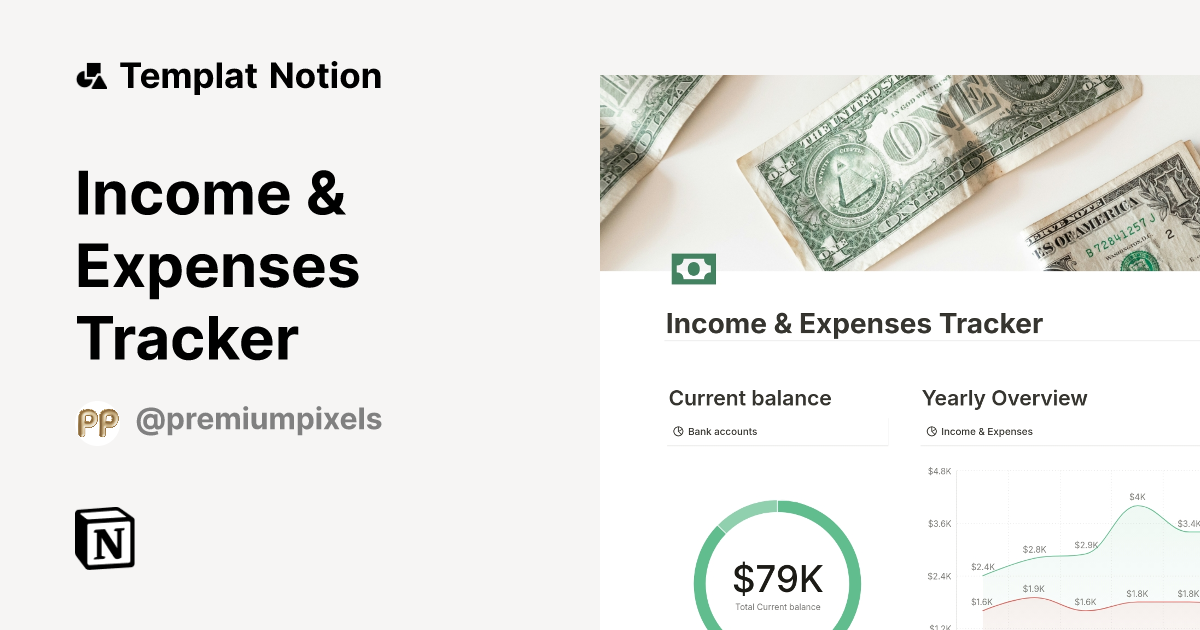
Task: Click the clock icon beside Bank accounts
Action: pos(677,431)
